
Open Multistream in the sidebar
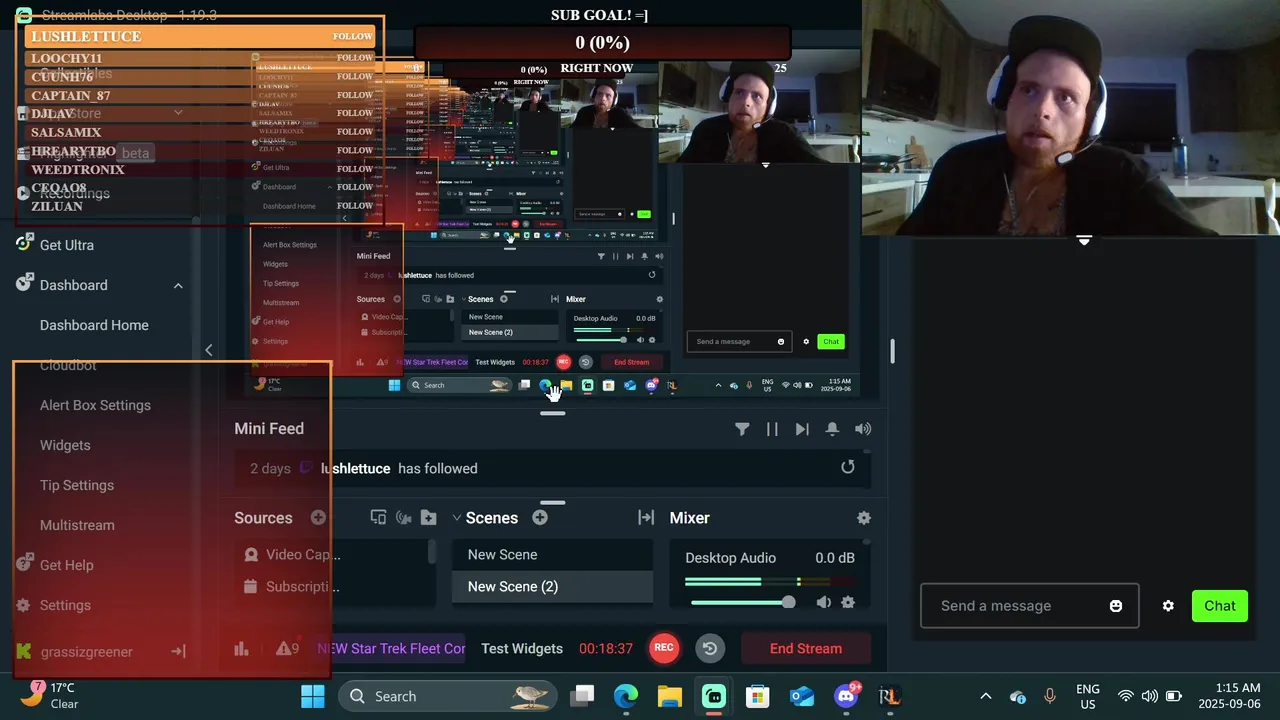click(x=77, y=525)
